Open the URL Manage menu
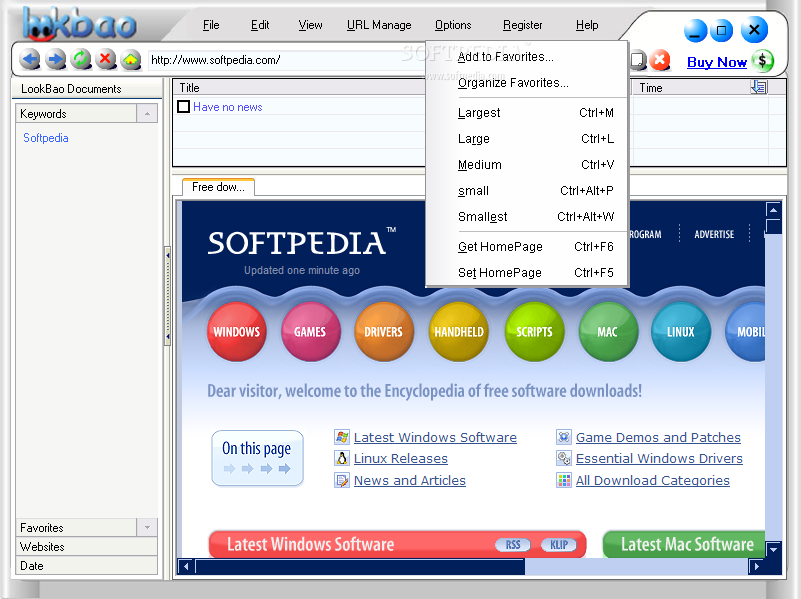The height and width of the screenshot is (599, 801). (379, 25)
